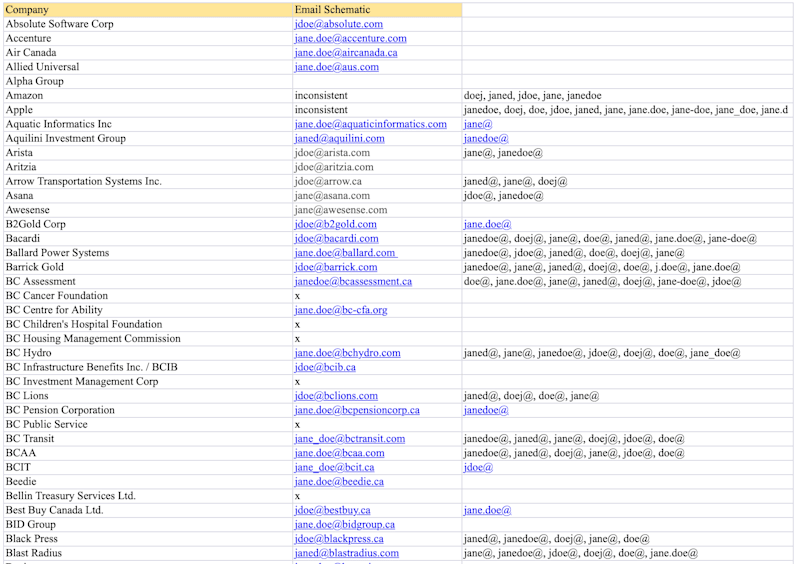Select the Ballard Power Systems cell
This screenshot has height=564, width=800.
click(148, 253)
